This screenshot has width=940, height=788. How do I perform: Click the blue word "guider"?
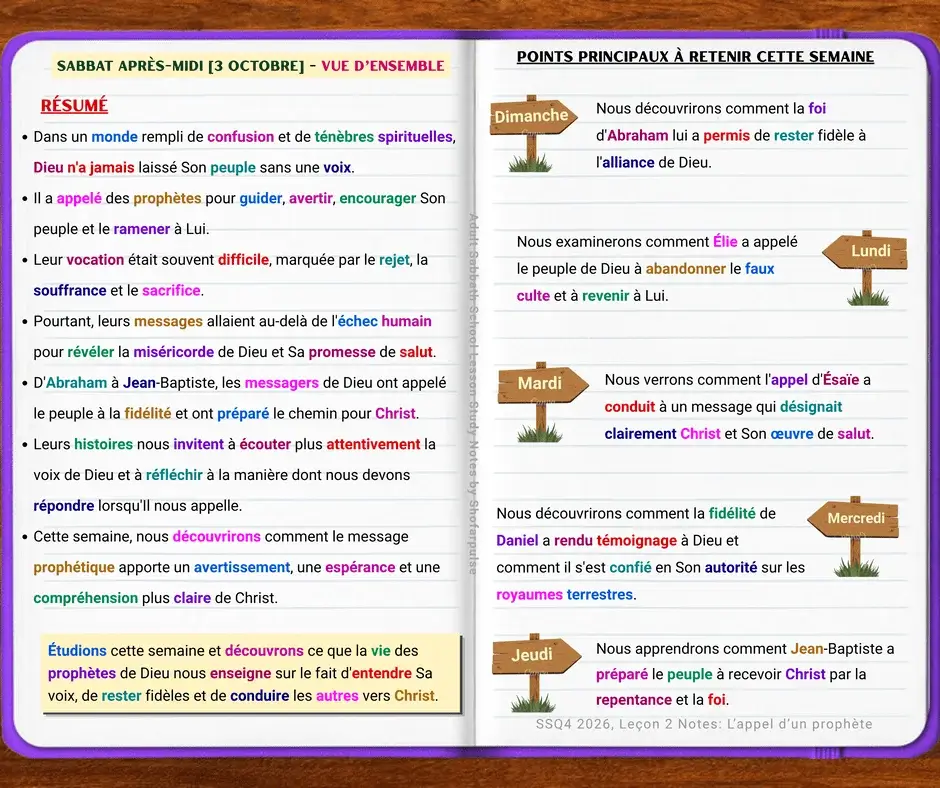click(x=260, y=198)
